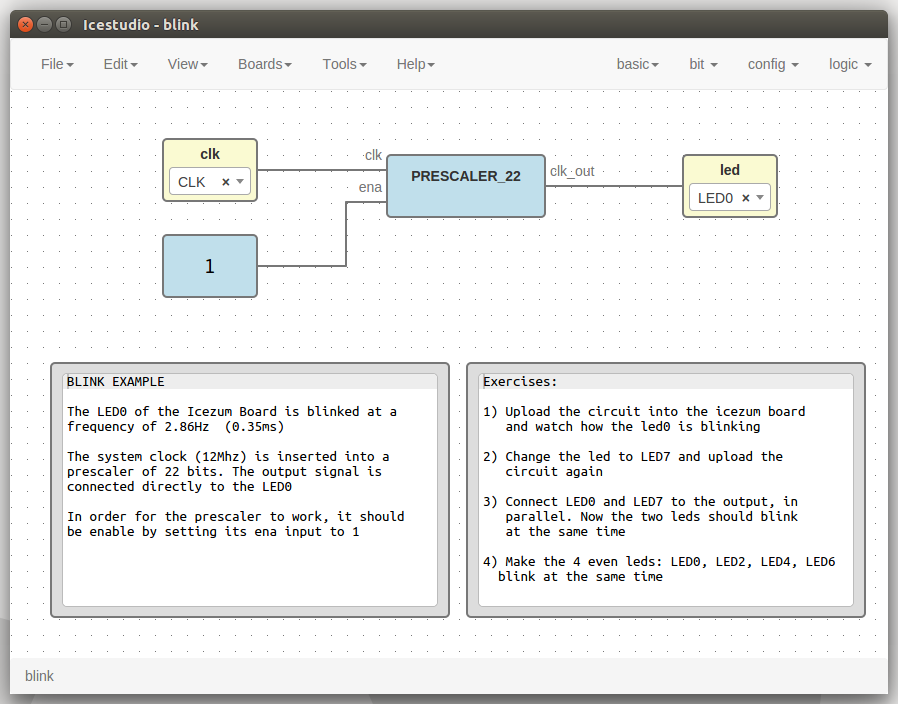Open the Boards menu
Image resolution: width=898 pixels, height=704 pixels.
[x=264, y=64]
